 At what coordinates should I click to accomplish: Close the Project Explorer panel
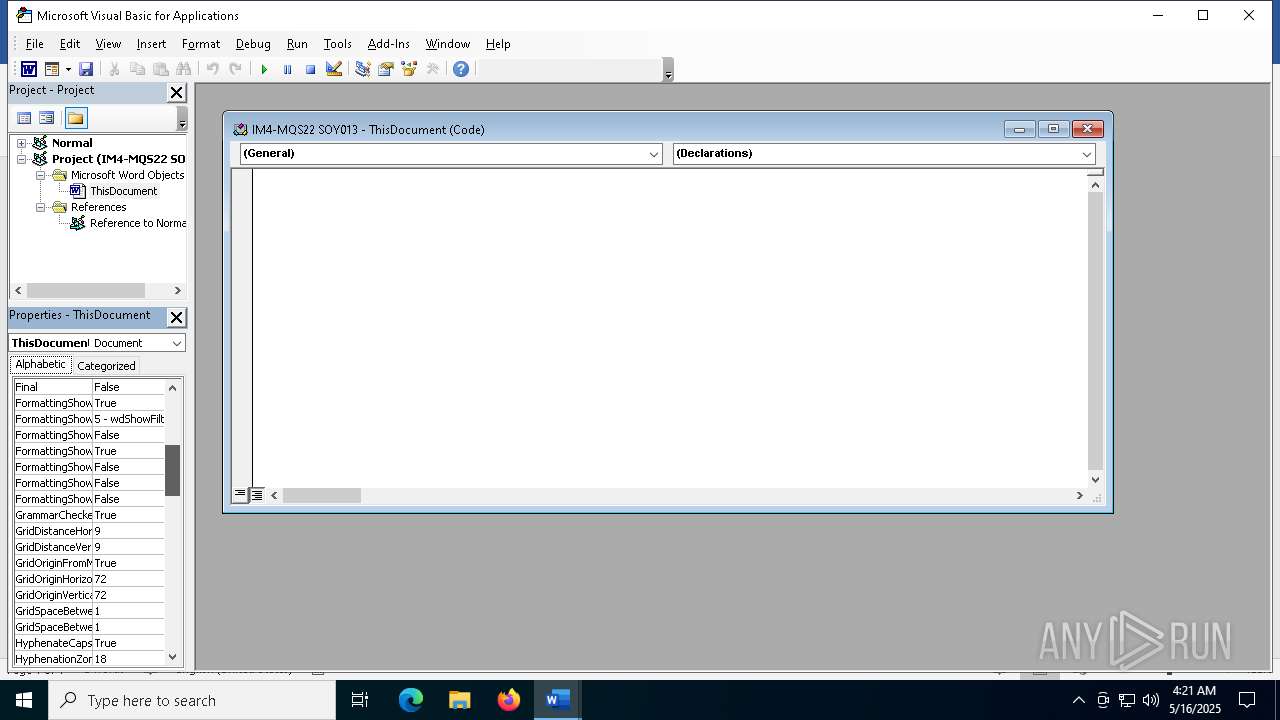pos(176,92)
